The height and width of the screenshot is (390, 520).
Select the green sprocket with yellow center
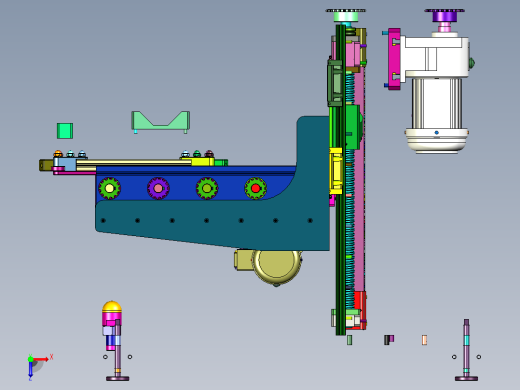pyautogui.click(x=110, y=188)
